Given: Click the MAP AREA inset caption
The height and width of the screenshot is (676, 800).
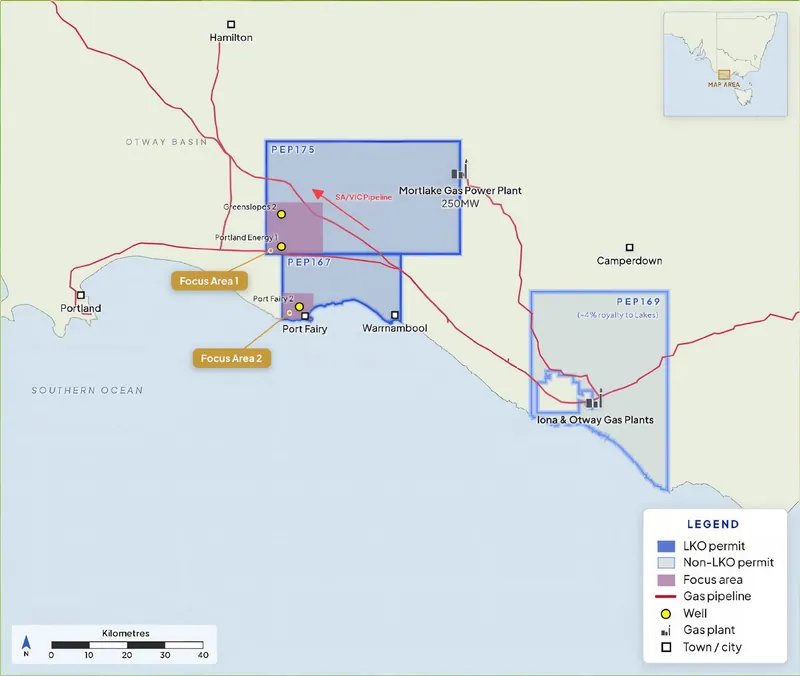Looking at the screenshot, I should pos(724,85).
